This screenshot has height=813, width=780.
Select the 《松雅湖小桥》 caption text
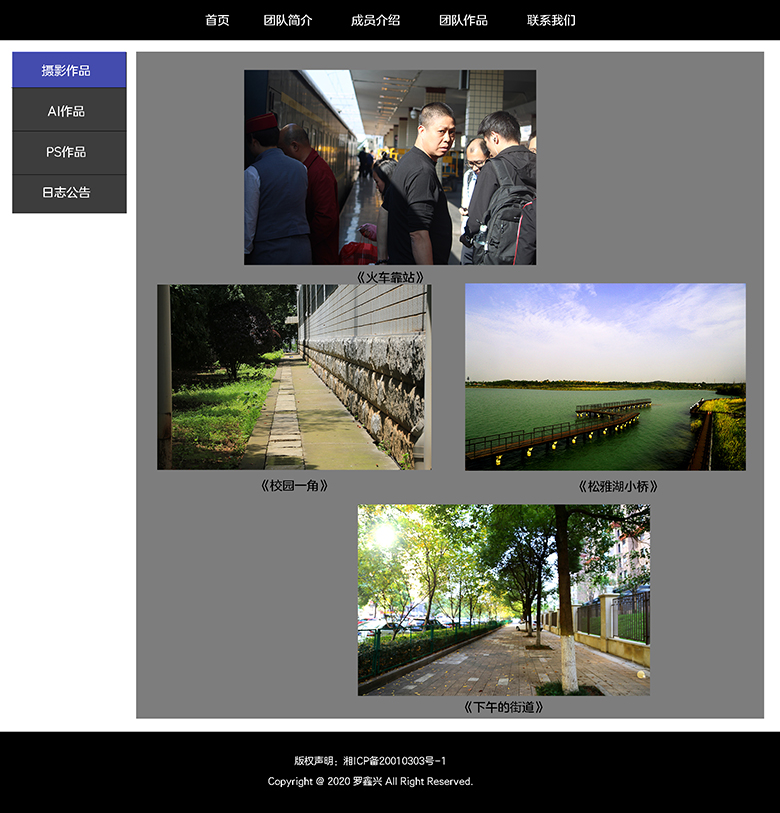(x=618, y=487)
